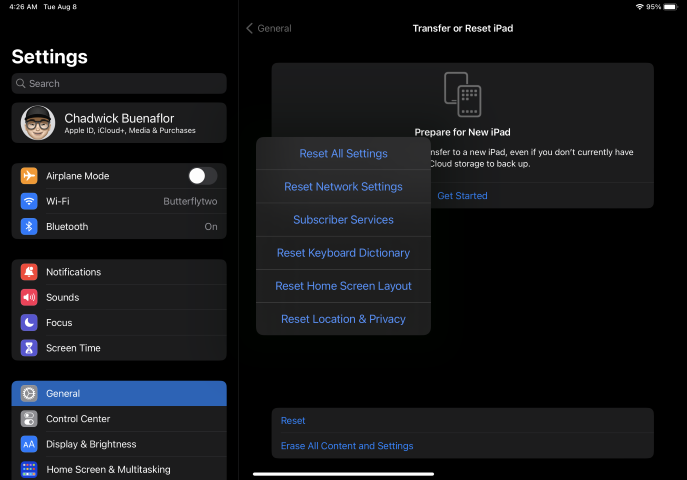This screenshot has width=687, height=480.
Task: Toggle the Airplane Mode switch
Action: 203,176
